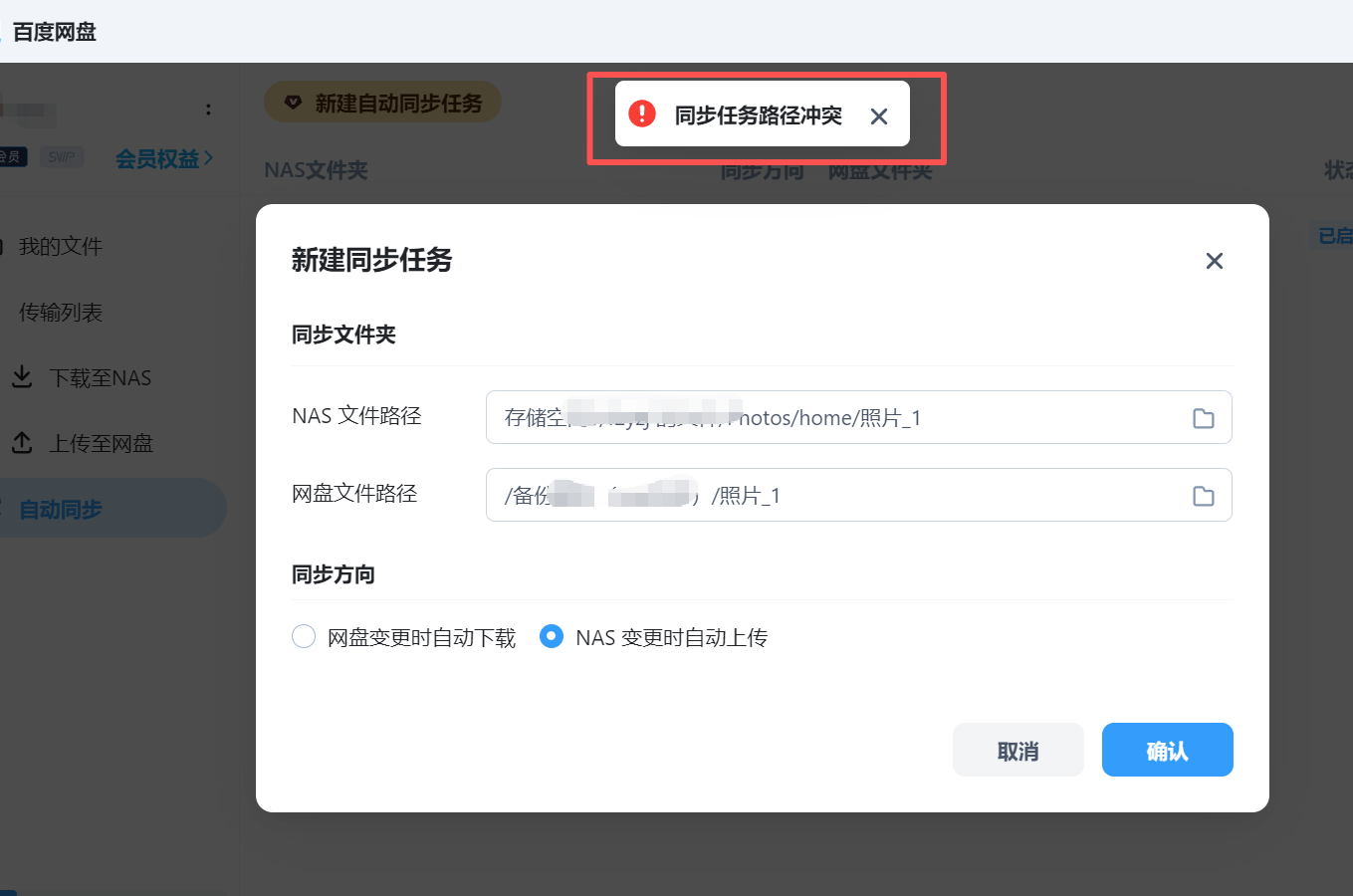Go to 我的文件 in the sidebar
Screen dimensions: 1353x896
click(x=61, y=246)
